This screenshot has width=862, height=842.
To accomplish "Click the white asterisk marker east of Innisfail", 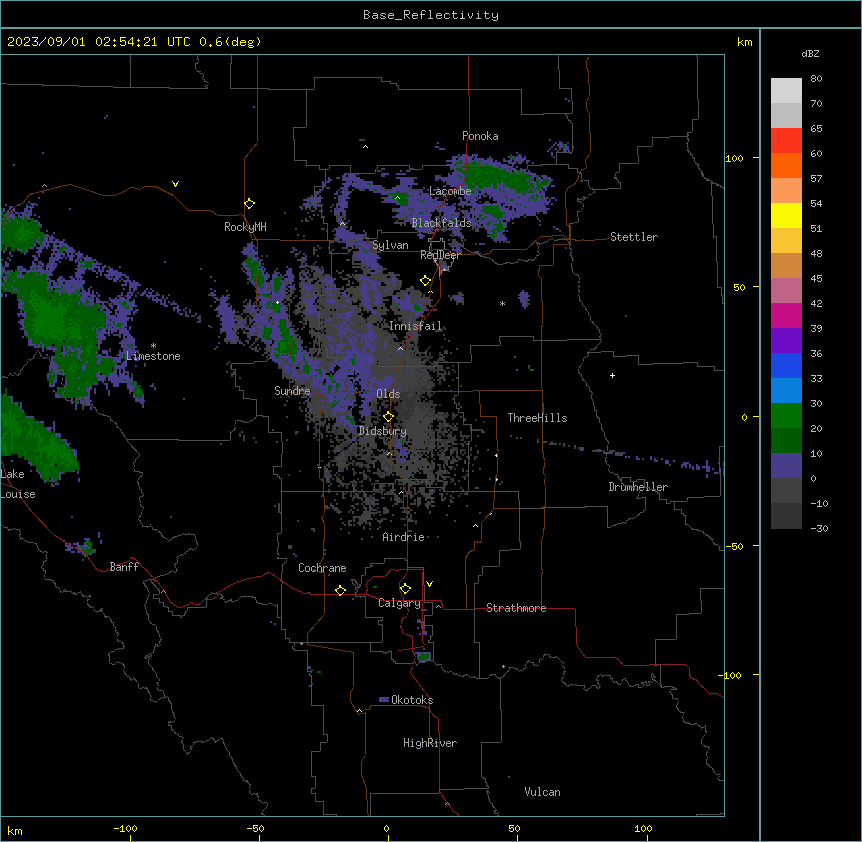I will [502, 303].
